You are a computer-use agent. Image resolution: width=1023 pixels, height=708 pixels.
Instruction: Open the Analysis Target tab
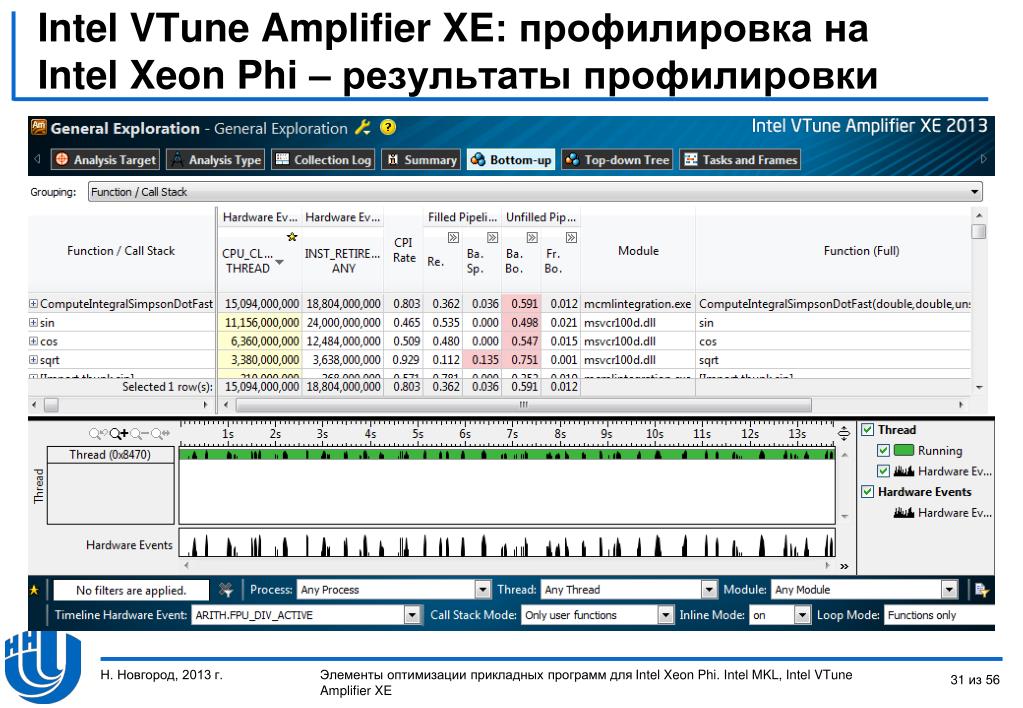point(106,160)
